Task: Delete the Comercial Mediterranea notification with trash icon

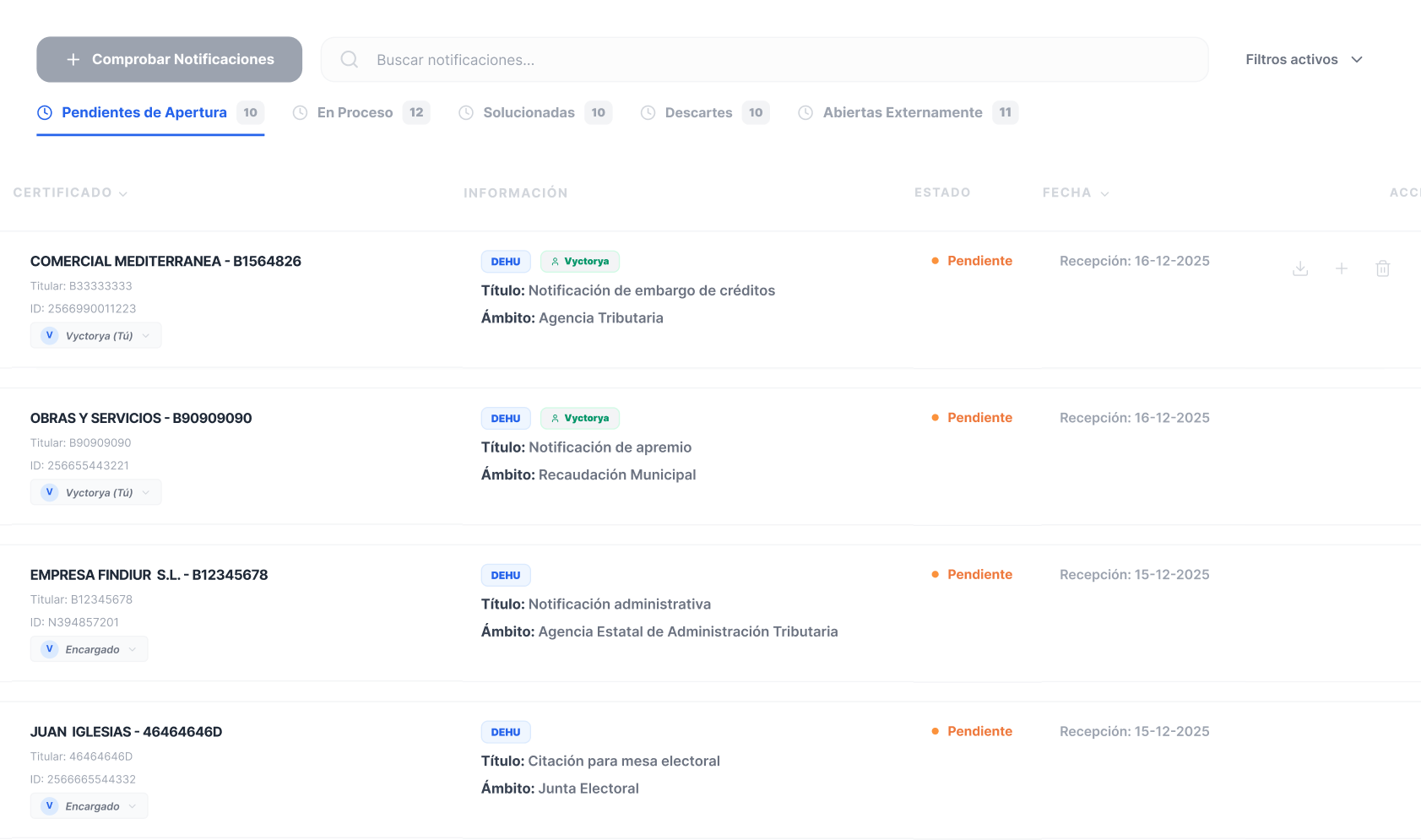Action: (1382, 268)
